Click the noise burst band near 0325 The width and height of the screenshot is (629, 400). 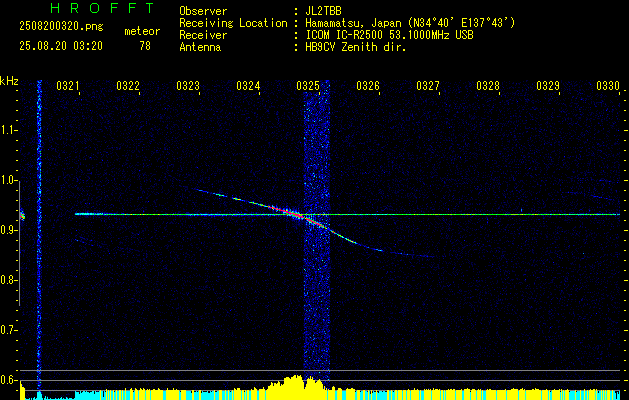point(317,235)
